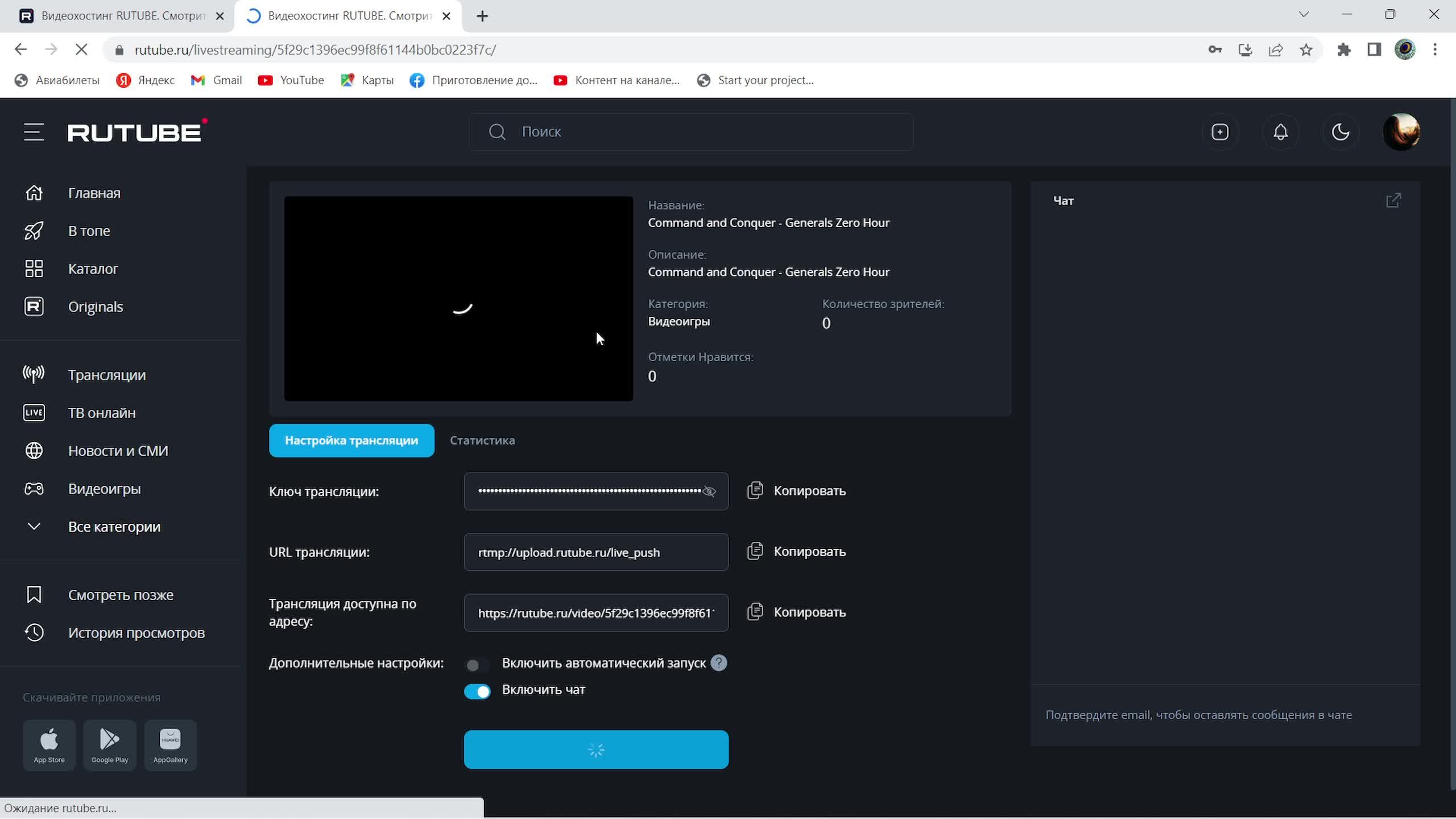This screenshot has height=819, width=1456.
Task: Expand Все категории in sidebar
Action: pyautogui.click(x=114, y=527)
